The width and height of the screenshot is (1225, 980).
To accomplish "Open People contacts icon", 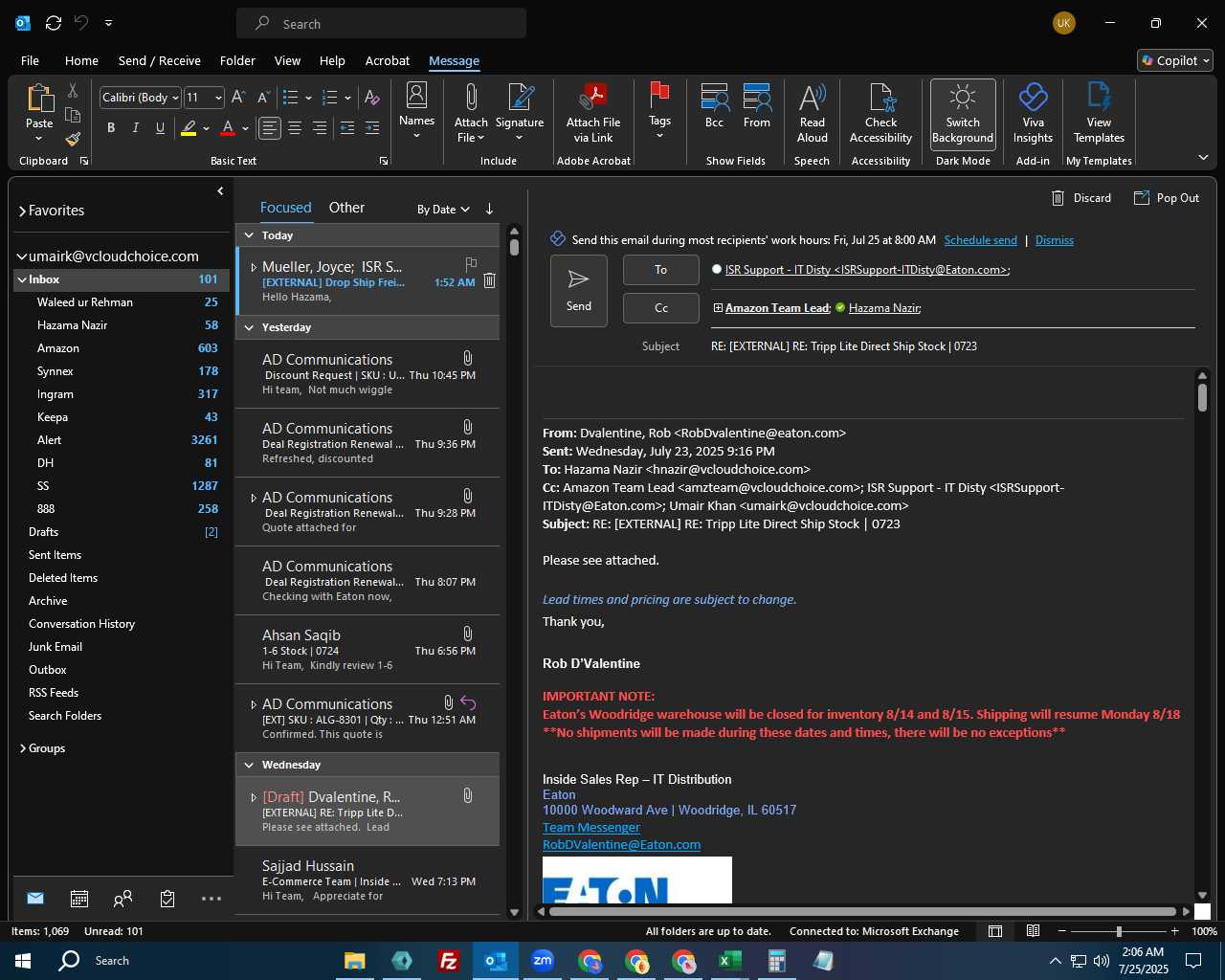I will (x=122, y=898).
